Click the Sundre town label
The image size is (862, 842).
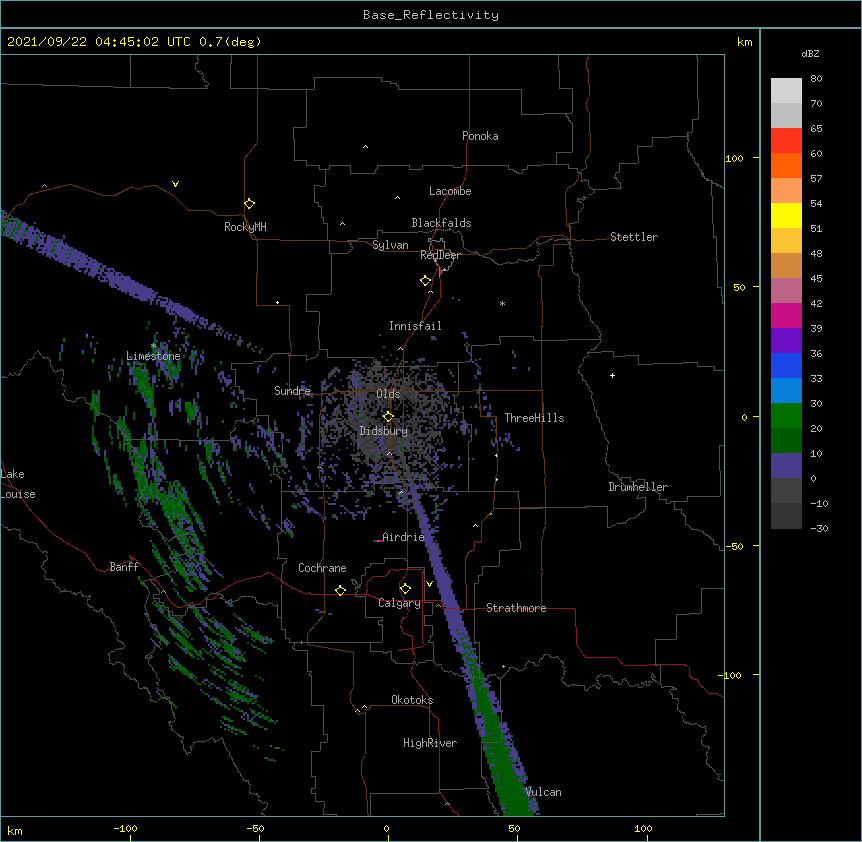pos(292,391)
